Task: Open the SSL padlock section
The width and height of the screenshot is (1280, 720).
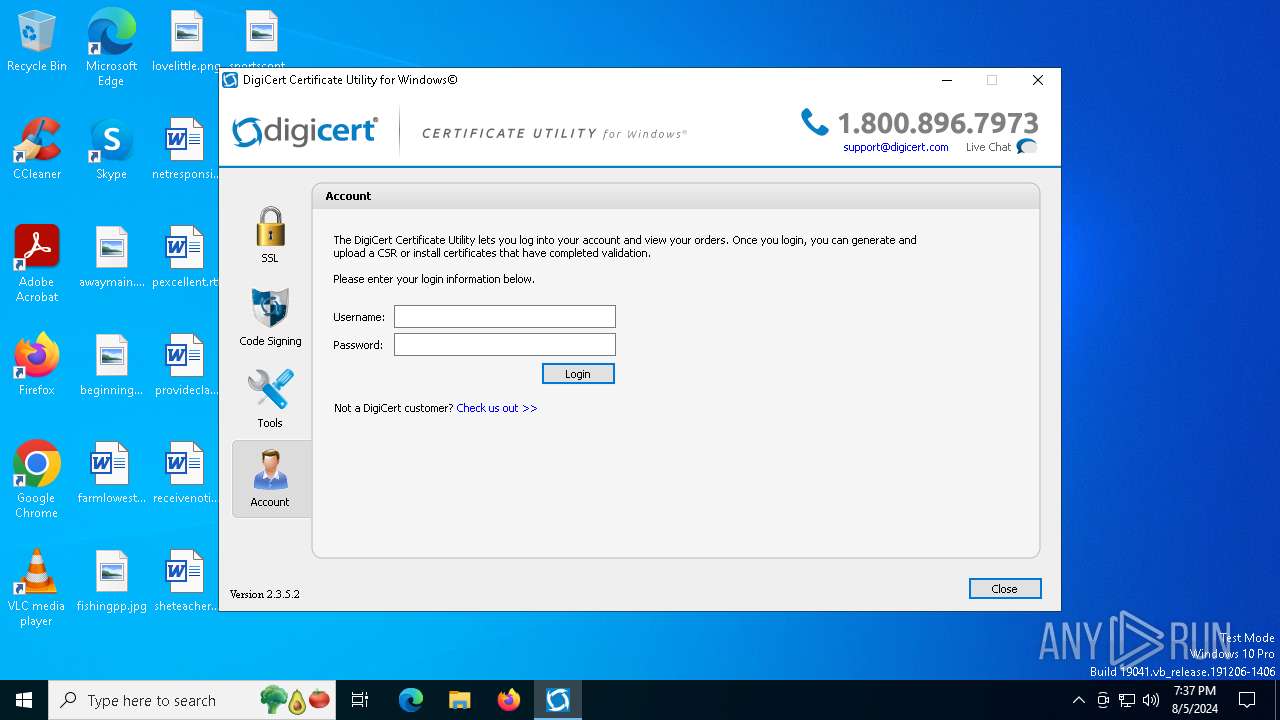Action: [x=270, y=235]
